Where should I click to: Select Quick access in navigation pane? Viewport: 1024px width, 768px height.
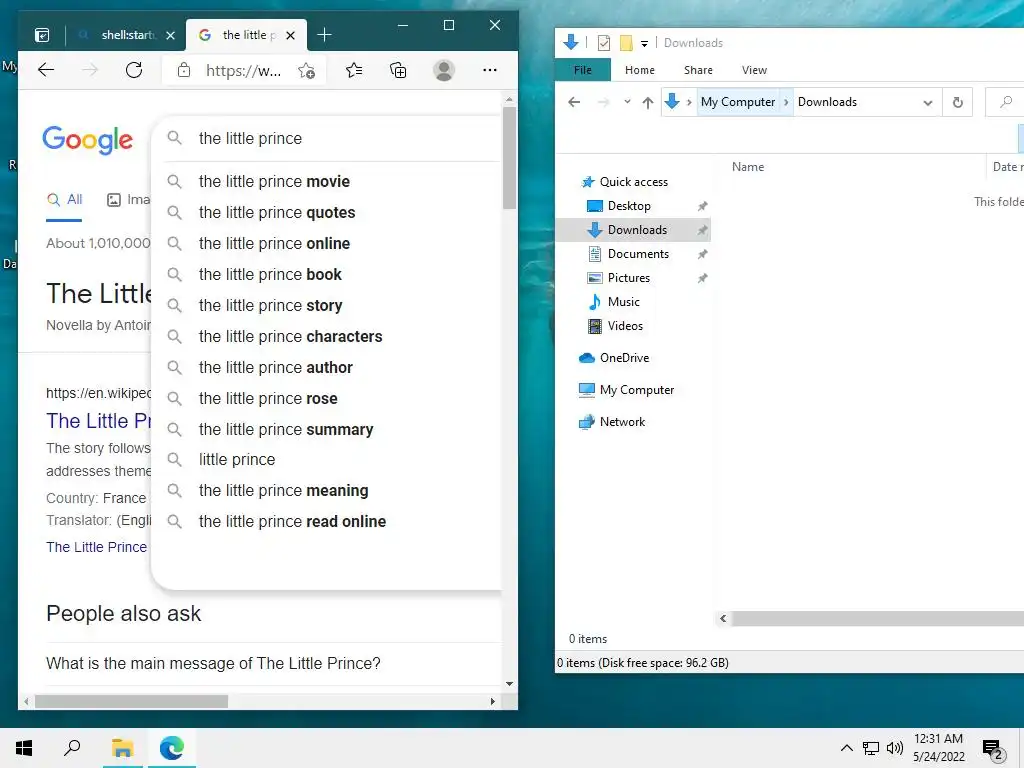(633, 182)
